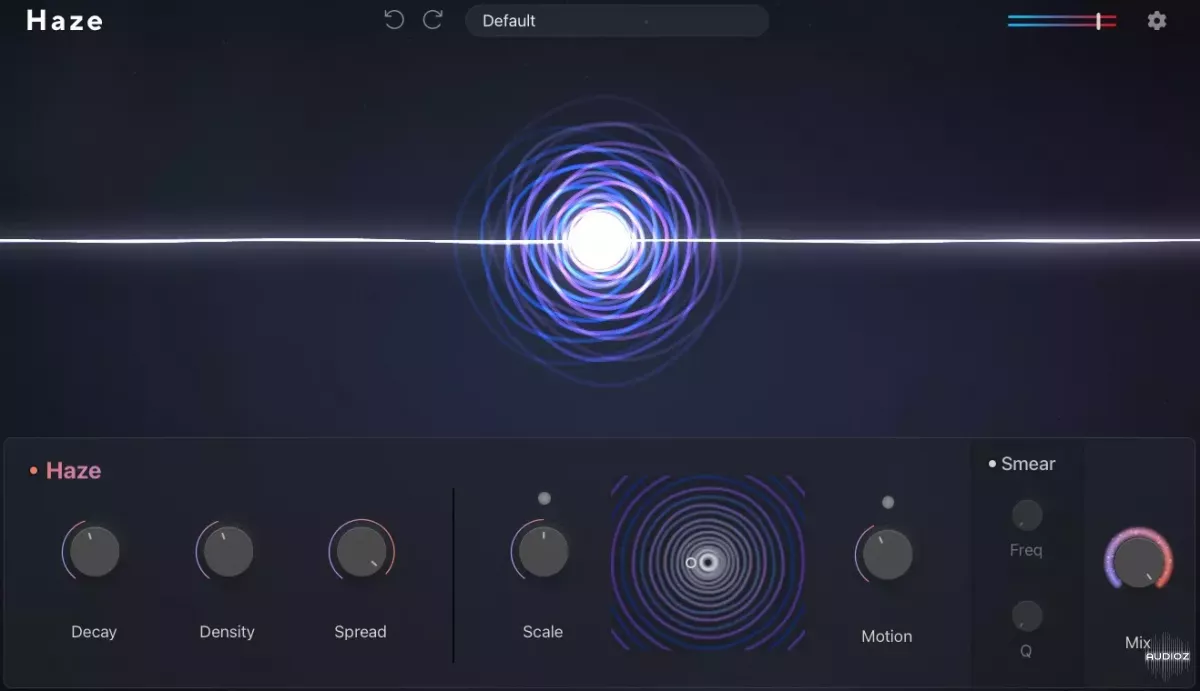
Task: Click the Smear Q knob
Action: click(1026, 615)
